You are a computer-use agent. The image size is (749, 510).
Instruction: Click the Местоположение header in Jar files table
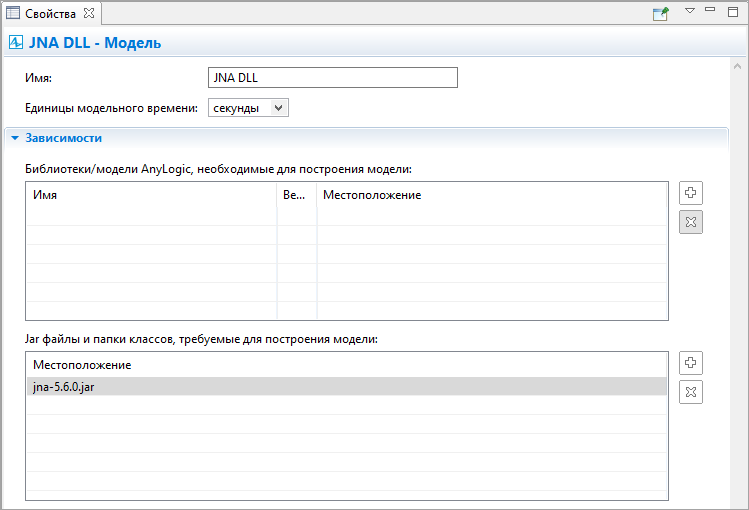[x=347, y=365]
